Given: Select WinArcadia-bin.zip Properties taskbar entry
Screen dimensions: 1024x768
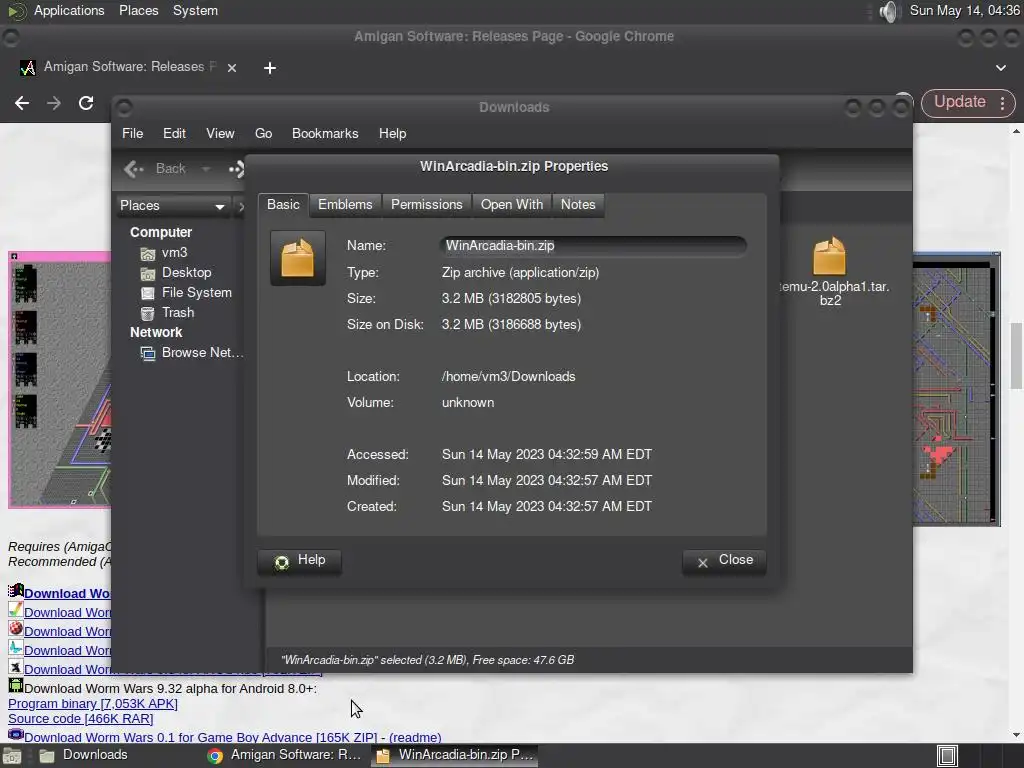Looking at the screenshot, I should (455, 756).
